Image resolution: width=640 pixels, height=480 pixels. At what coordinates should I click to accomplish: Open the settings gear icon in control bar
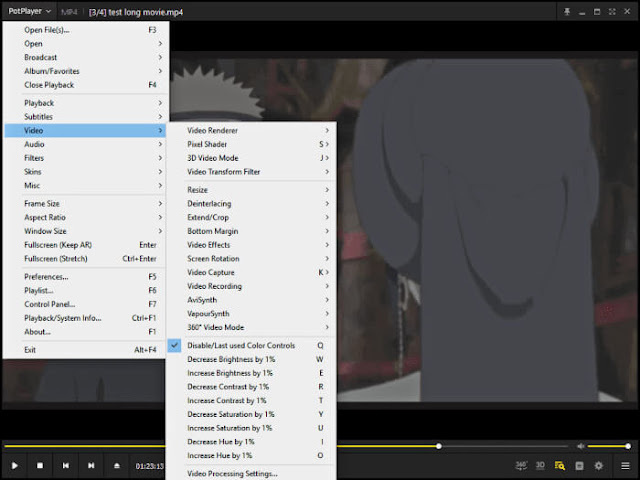pos(599,465)
